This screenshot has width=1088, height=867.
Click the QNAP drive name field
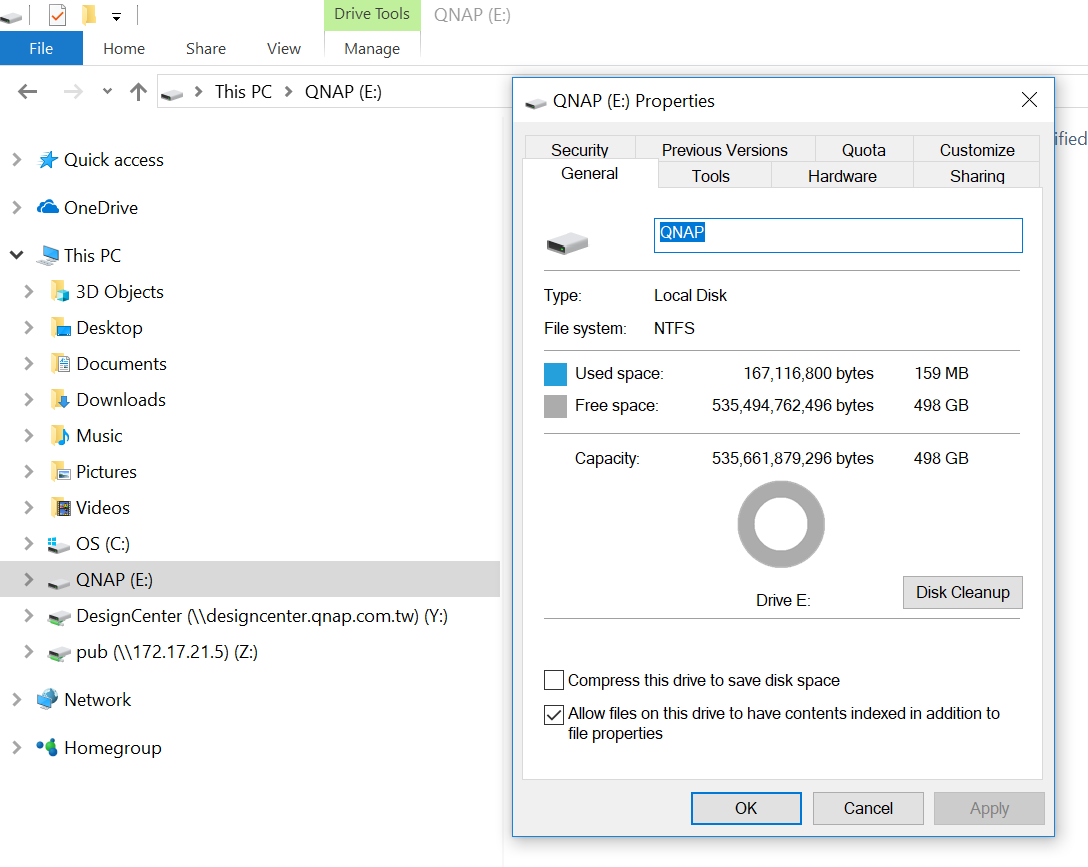tap(837, 236)
